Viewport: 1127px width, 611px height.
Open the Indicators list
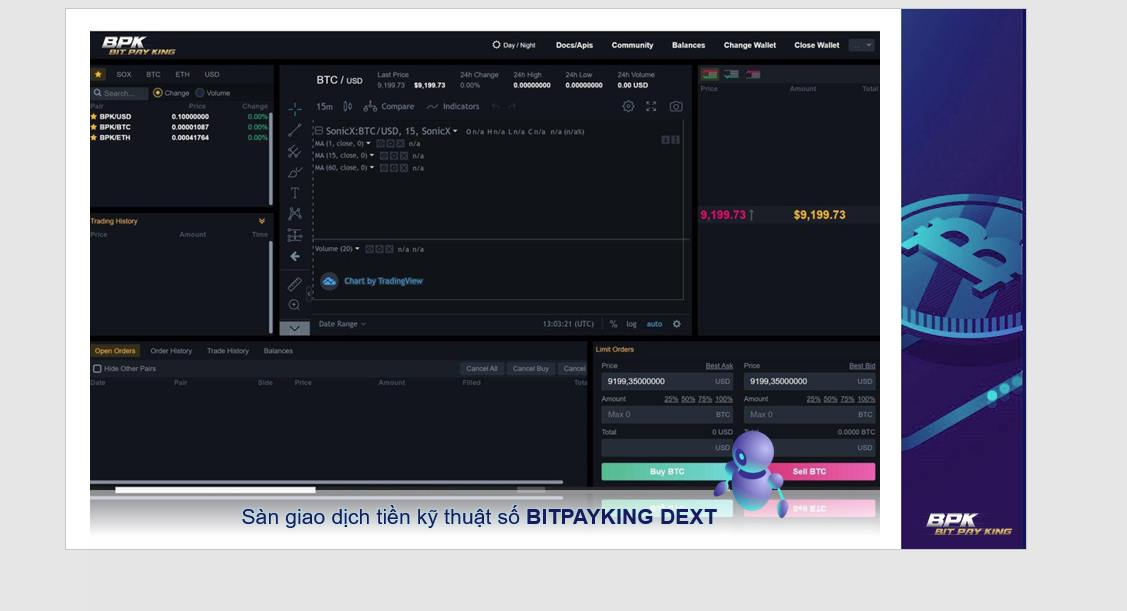click(x=453, y=106)
